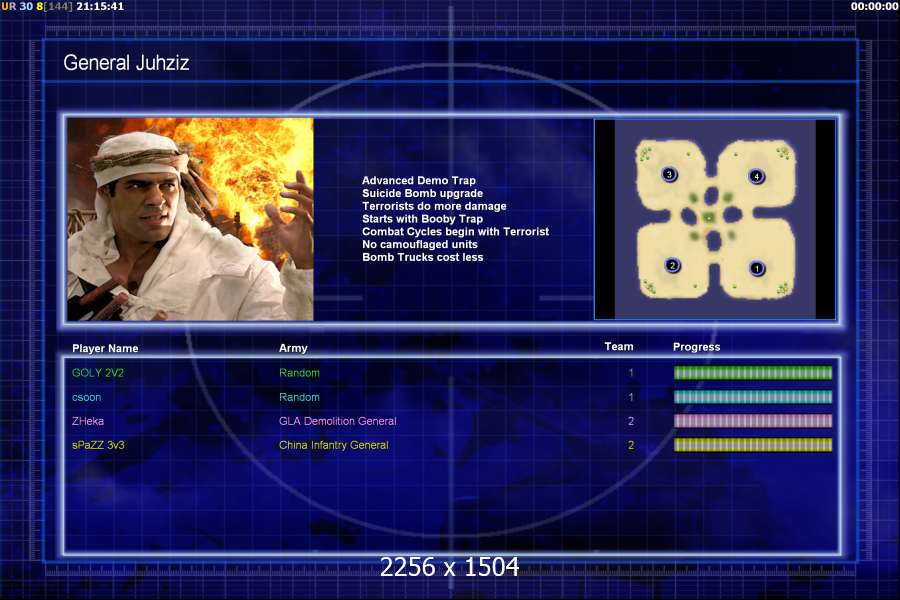The height and width of the screenshot is (600, 900).
Task: Click team number for ZHeka
Action: (631, 421)
